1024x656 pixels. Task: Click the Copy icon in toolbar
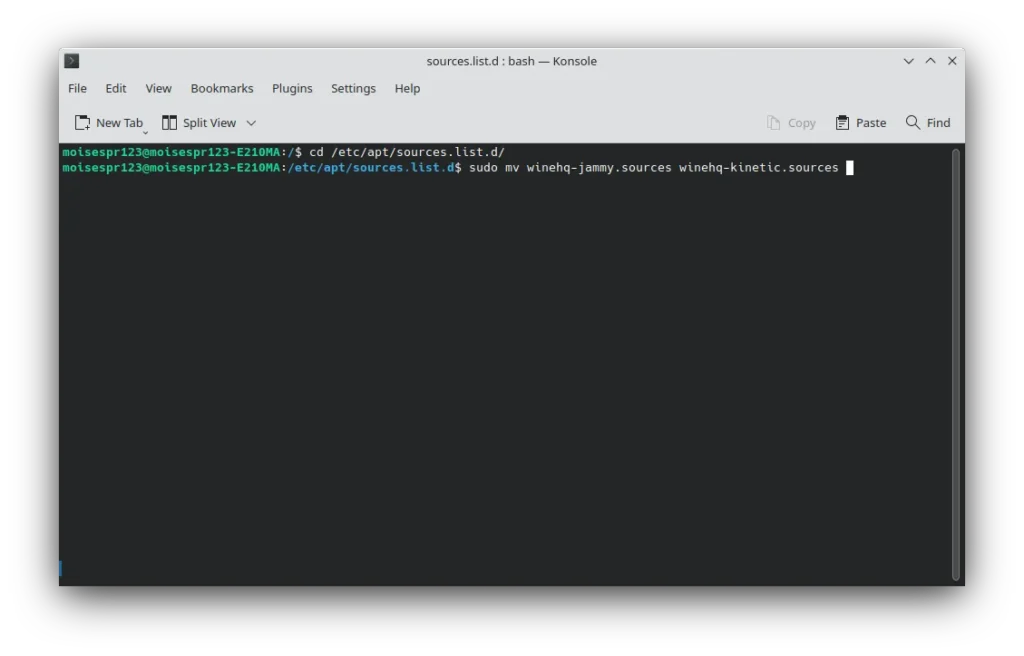(773, 122)
